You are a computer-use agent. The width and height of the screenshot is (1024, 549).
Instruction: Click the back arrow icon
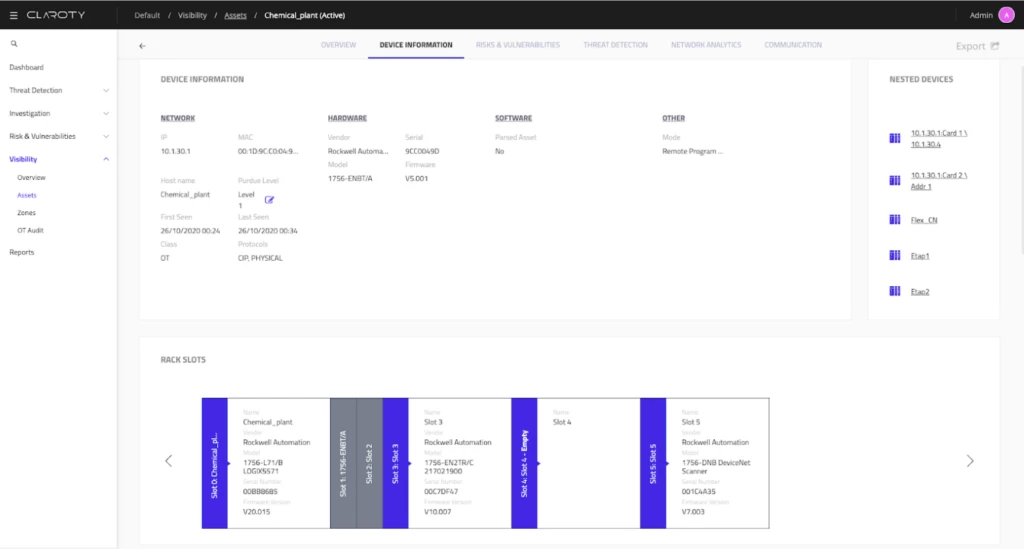(142, 46)
